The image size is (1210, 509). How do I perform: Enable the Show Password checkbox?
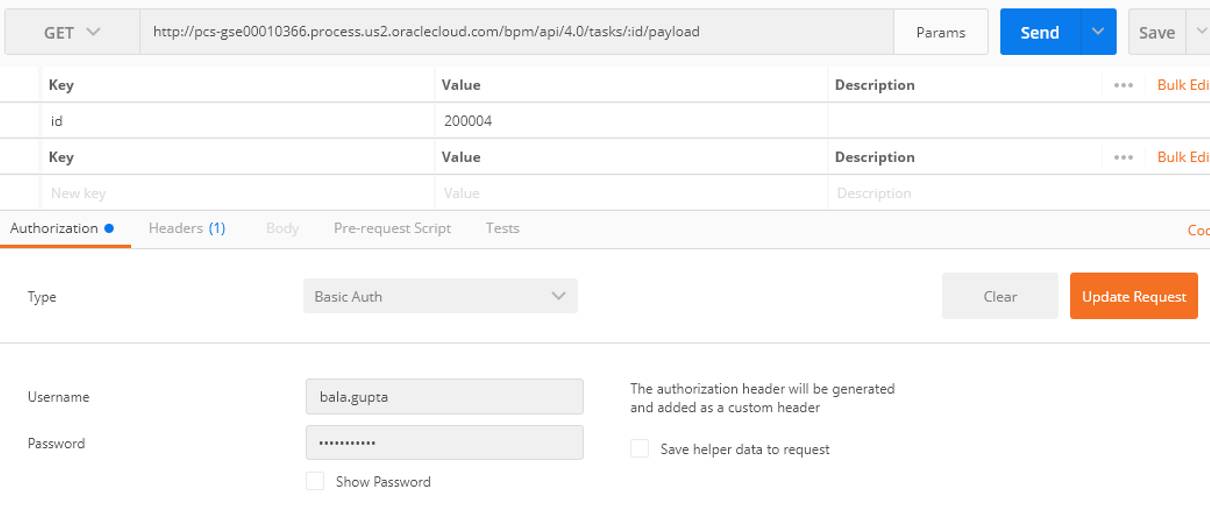[315, 481]
